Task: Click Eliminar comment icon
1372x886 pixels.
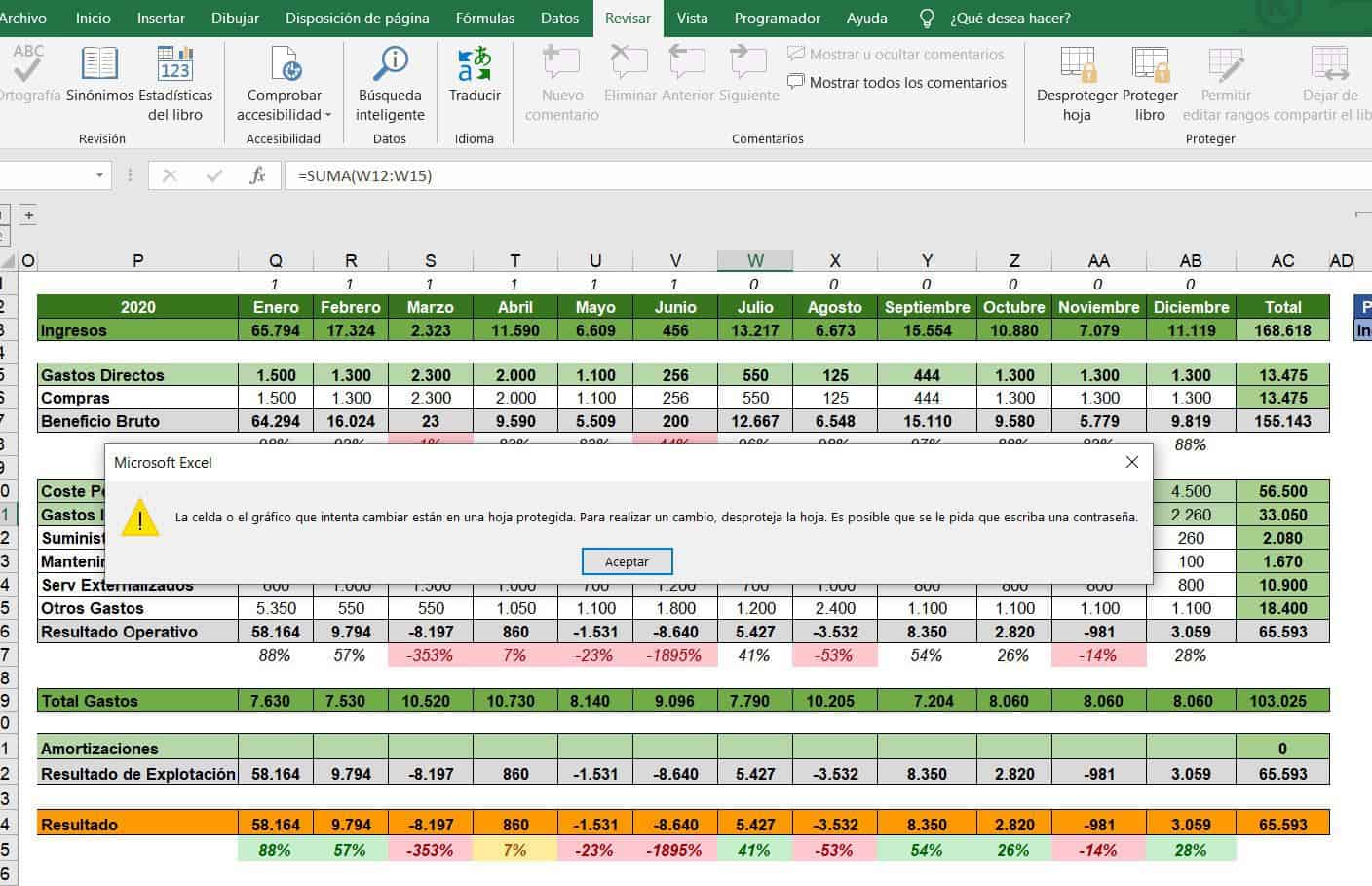Action: point(629,63)
